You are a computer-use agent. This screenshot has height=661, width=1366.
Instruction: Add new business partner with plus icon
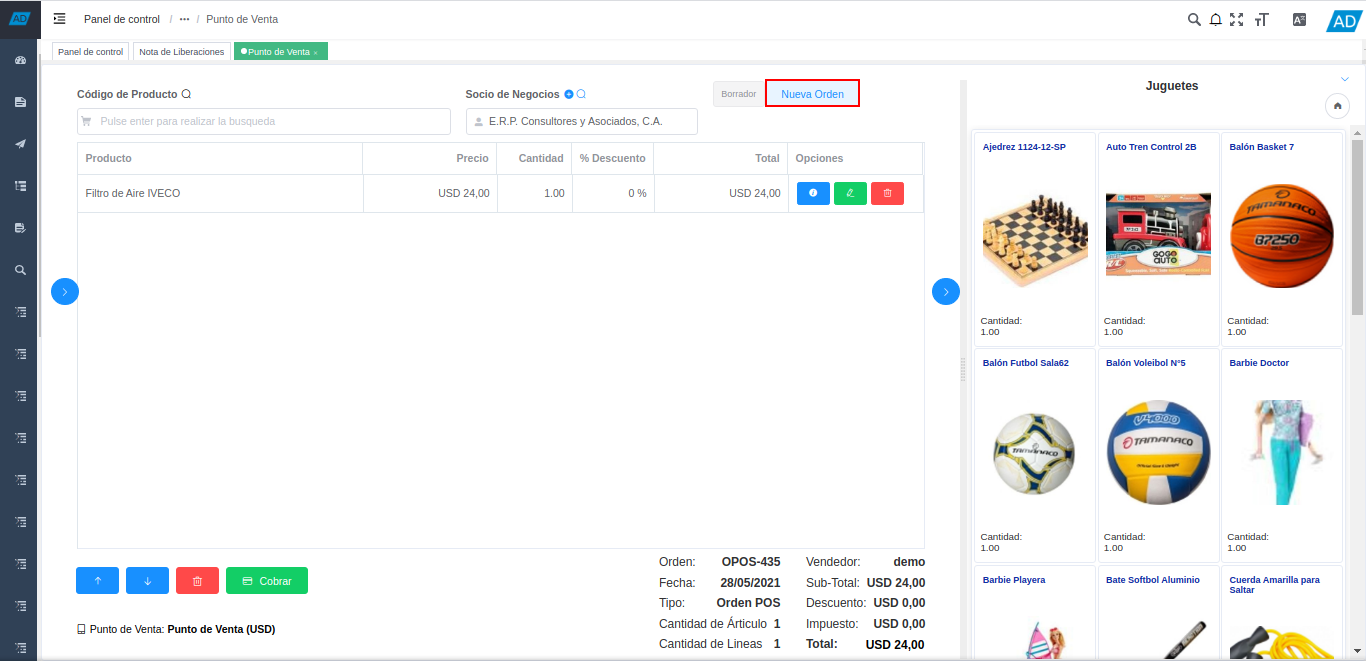pyautogui.click(x=569, y=94)
